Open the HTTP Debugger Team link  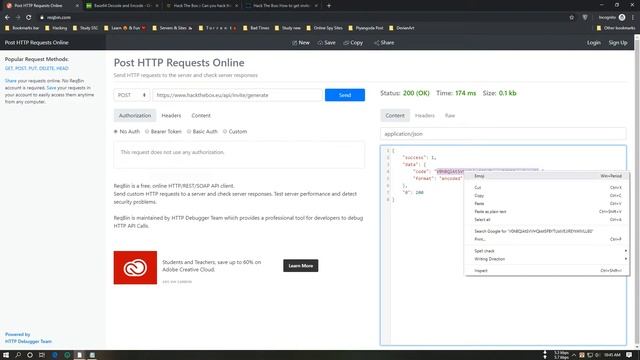tap(28, 341)
